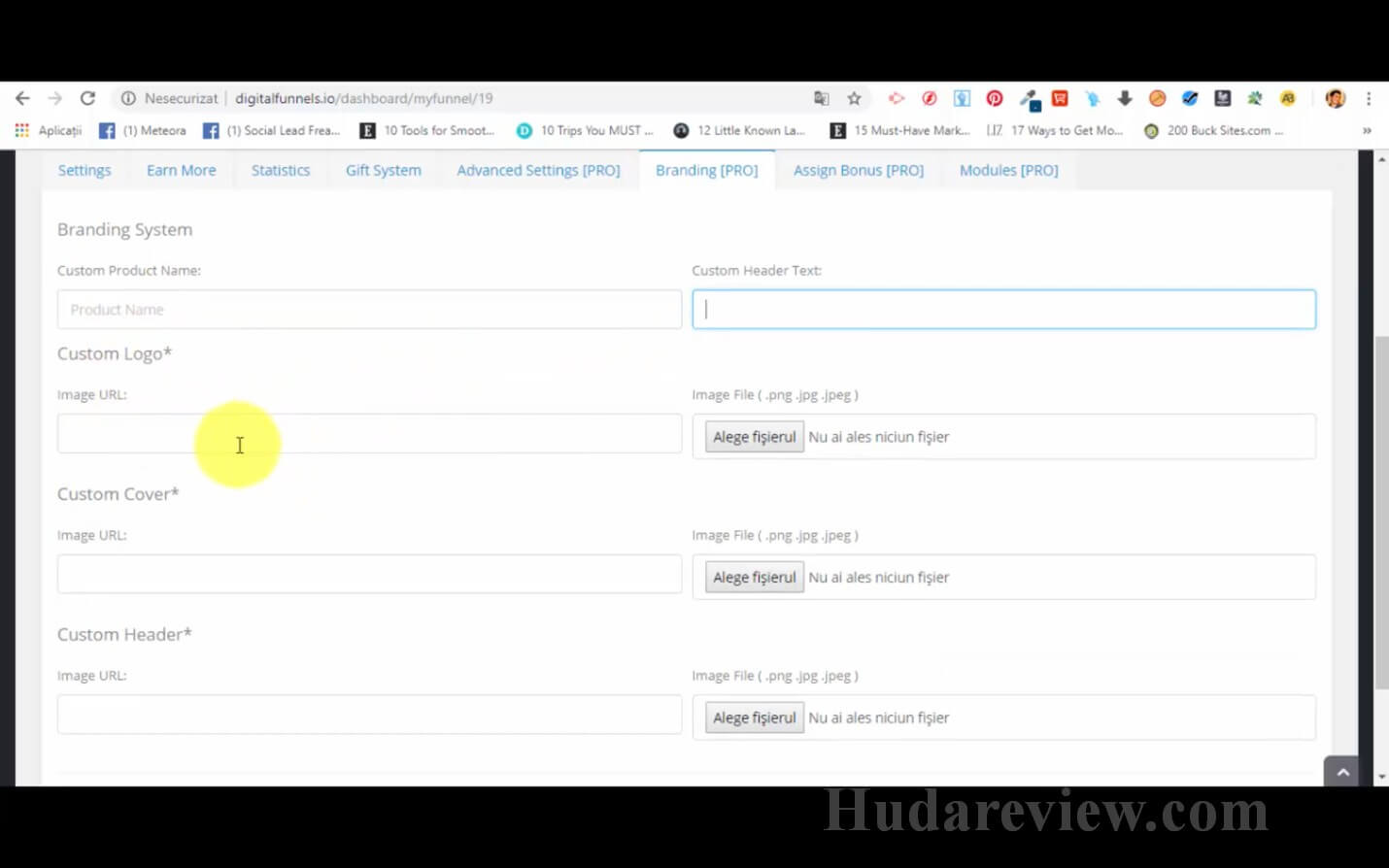Viewport: 1389px width, 868px height.
Task: Open the blue keyhole extension icon
Action: (962, 98)
